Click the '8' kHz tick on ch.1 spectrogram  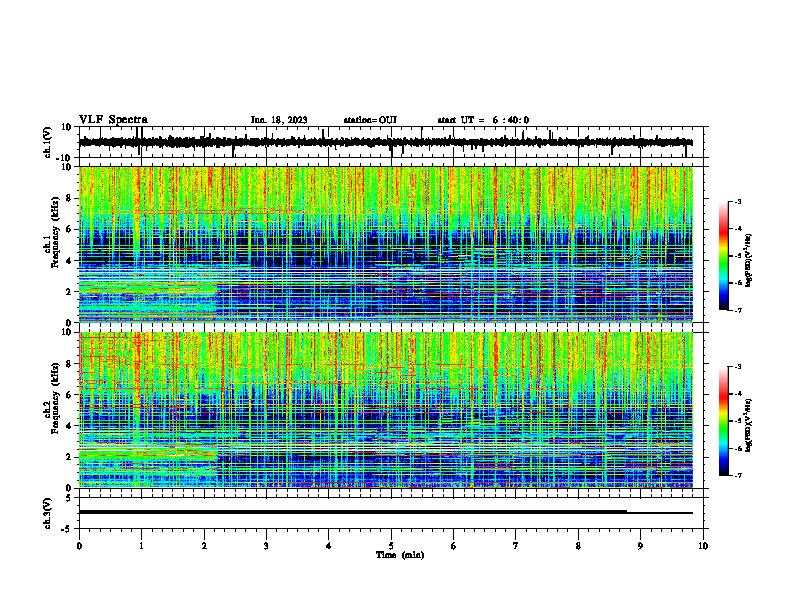pyautogui.click(x=70, y=198)
